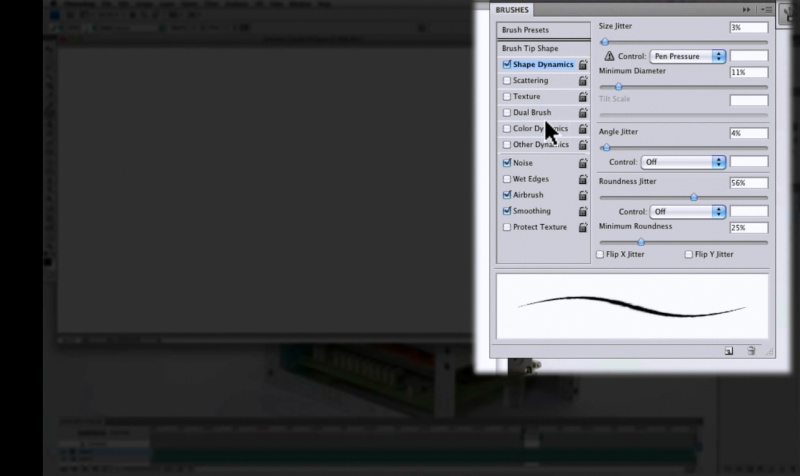The height and width of the screenshot is (476, 800).
Task: Collapse Brushes panel with double-arrow icon
Action: pyautogui.click(x=746, y=10)
